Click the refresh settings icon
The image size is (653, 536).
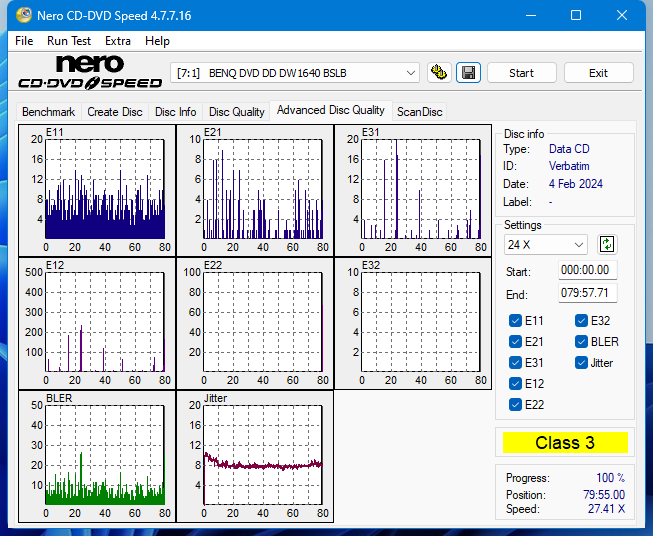(607, 244)
